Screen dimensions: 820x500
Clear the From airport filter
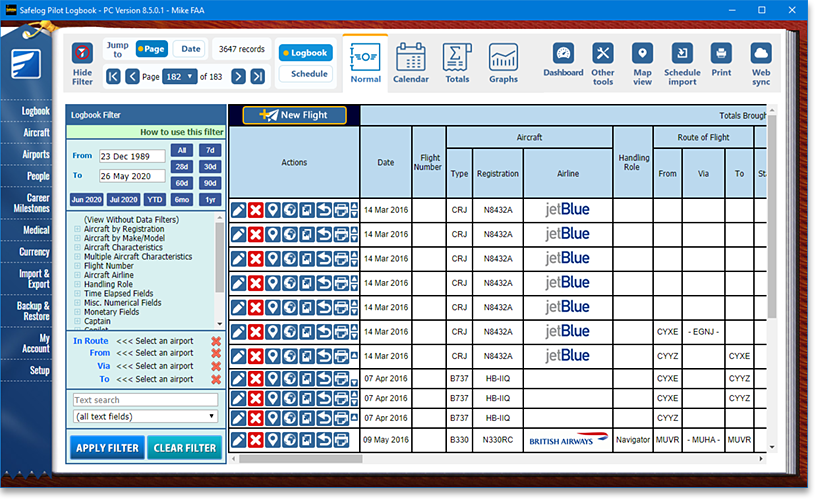tap(216, 354)
